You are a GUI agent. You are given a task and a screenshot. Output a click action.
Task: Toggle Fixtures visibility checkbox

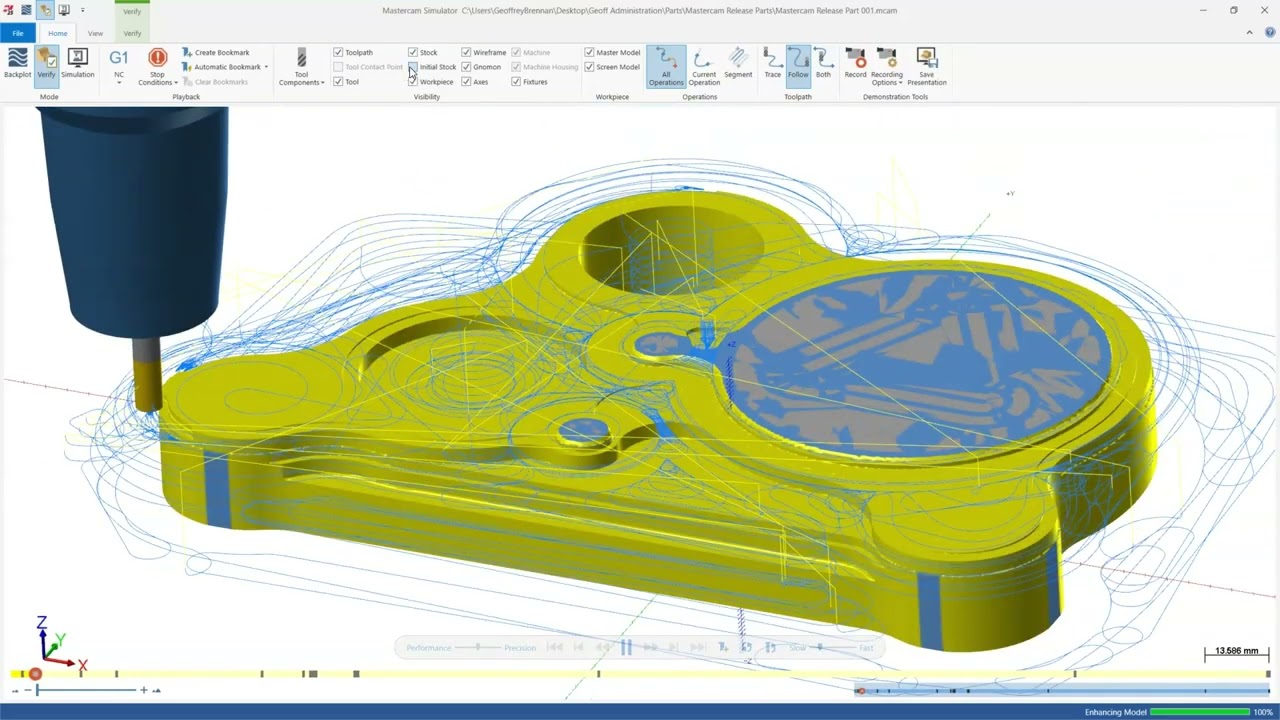tap(516, 82)
